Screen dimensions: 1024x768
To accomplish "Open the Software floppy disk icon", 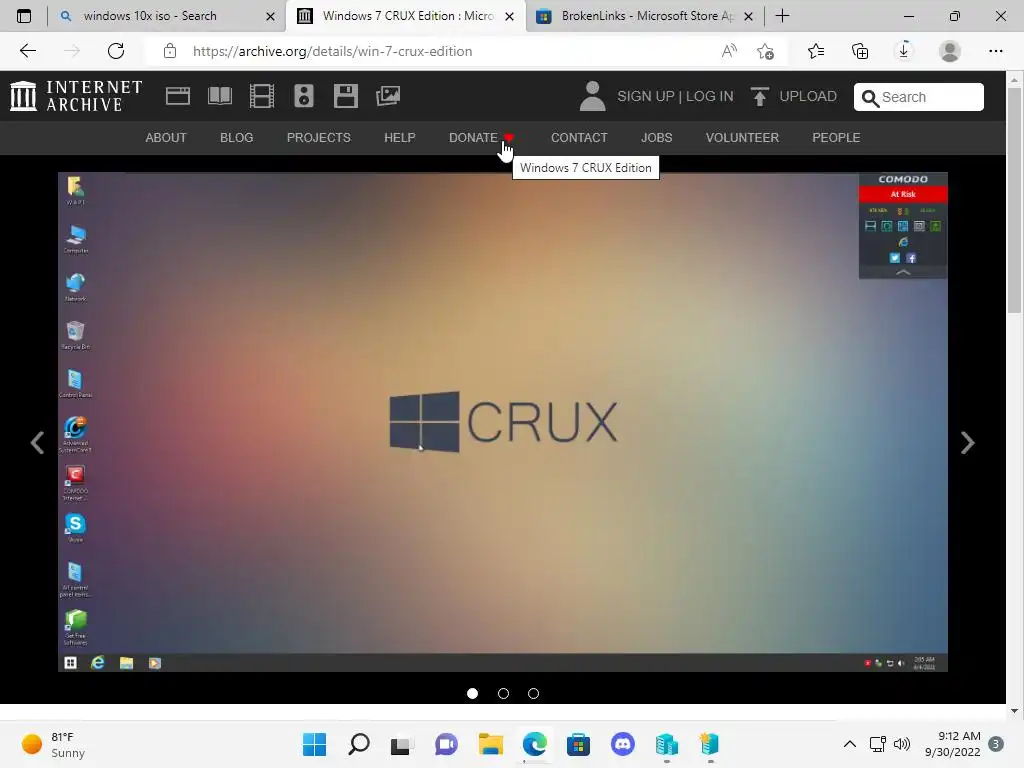I will (x=345, y=96).
